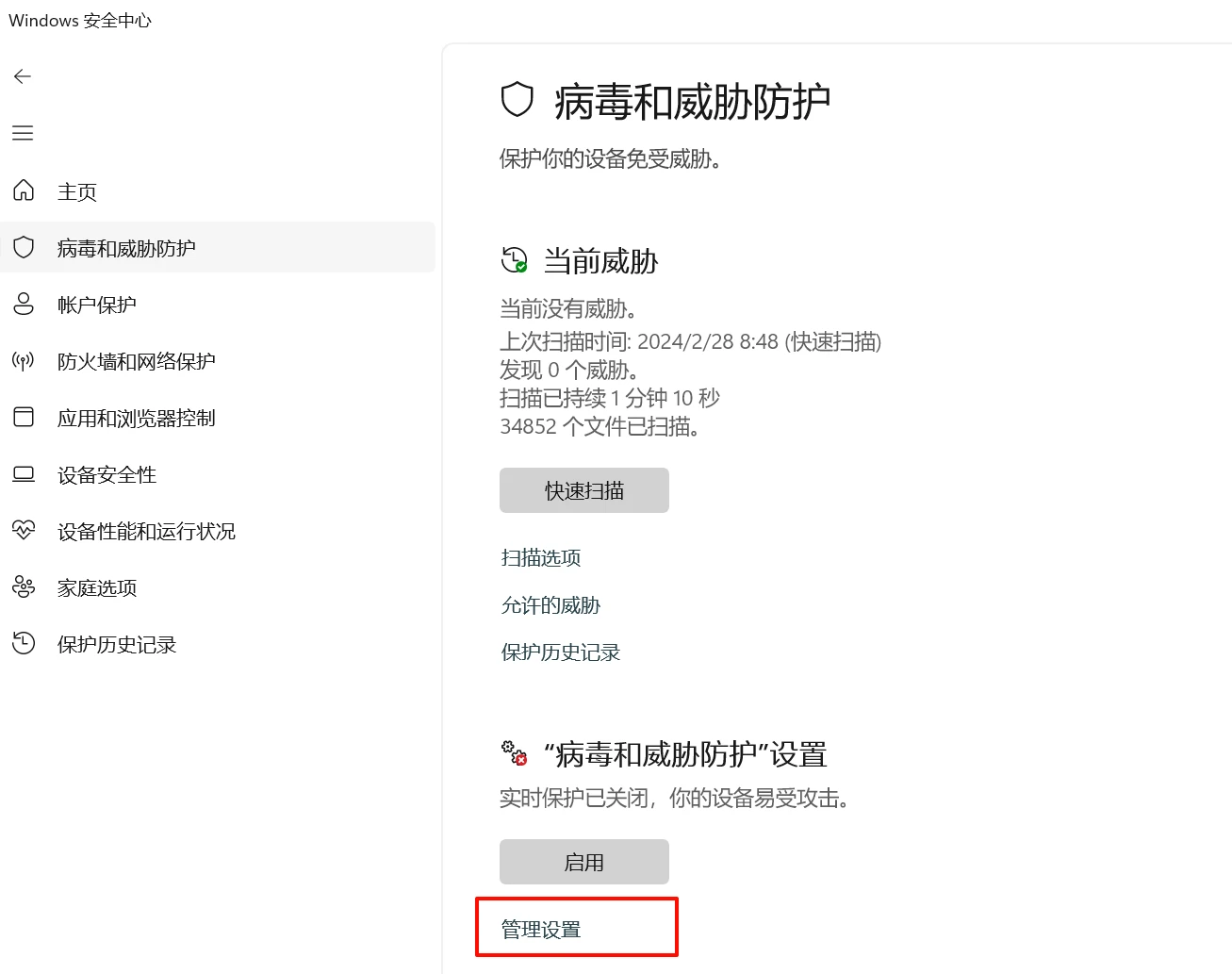1232x974 pixels.
Task: Click the Windows 安全中心 window title
Action: (80, 21)
